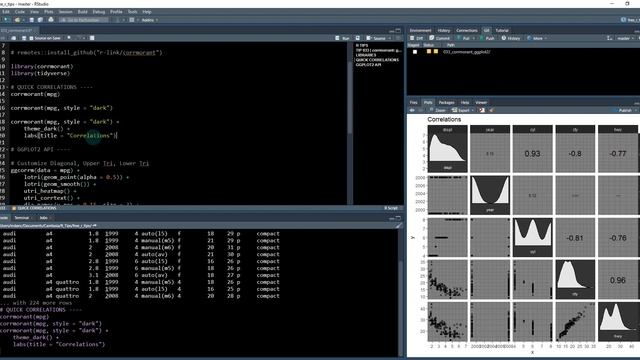The width and height of the screenshot is (640, 360).
Task: Click the save icon in main toolbar
Action: 32,20
